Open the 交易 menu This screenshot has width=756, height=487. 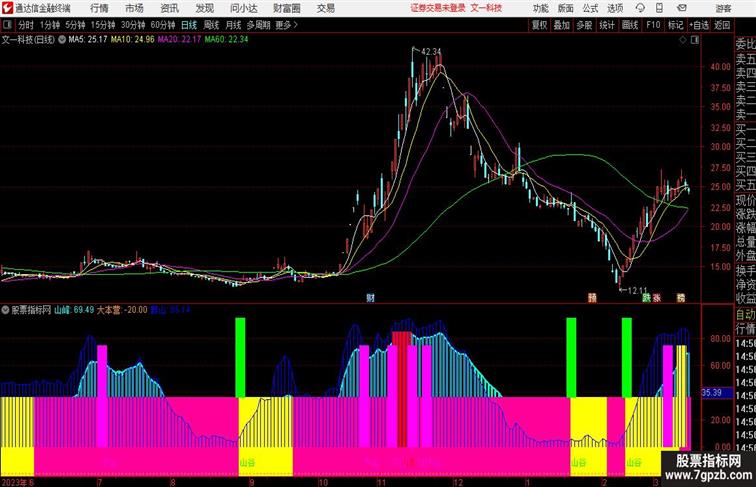point(326,8)
